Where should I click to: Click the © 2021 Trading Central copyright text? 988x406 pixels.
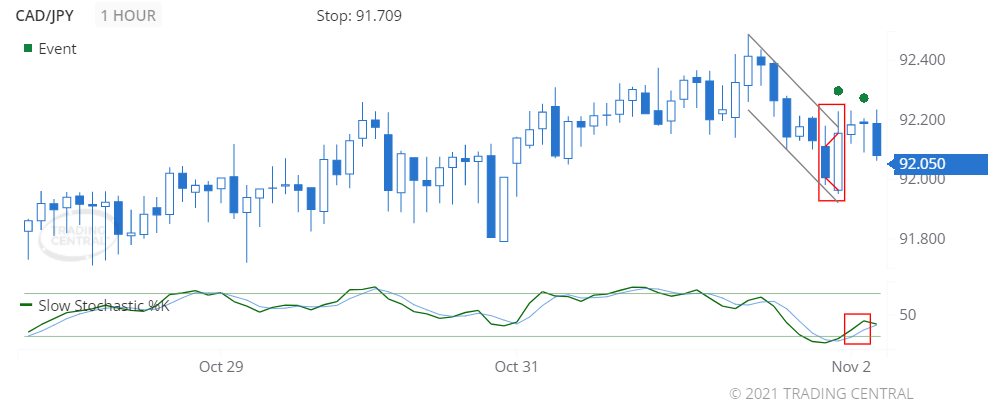(x=821, y=393)
